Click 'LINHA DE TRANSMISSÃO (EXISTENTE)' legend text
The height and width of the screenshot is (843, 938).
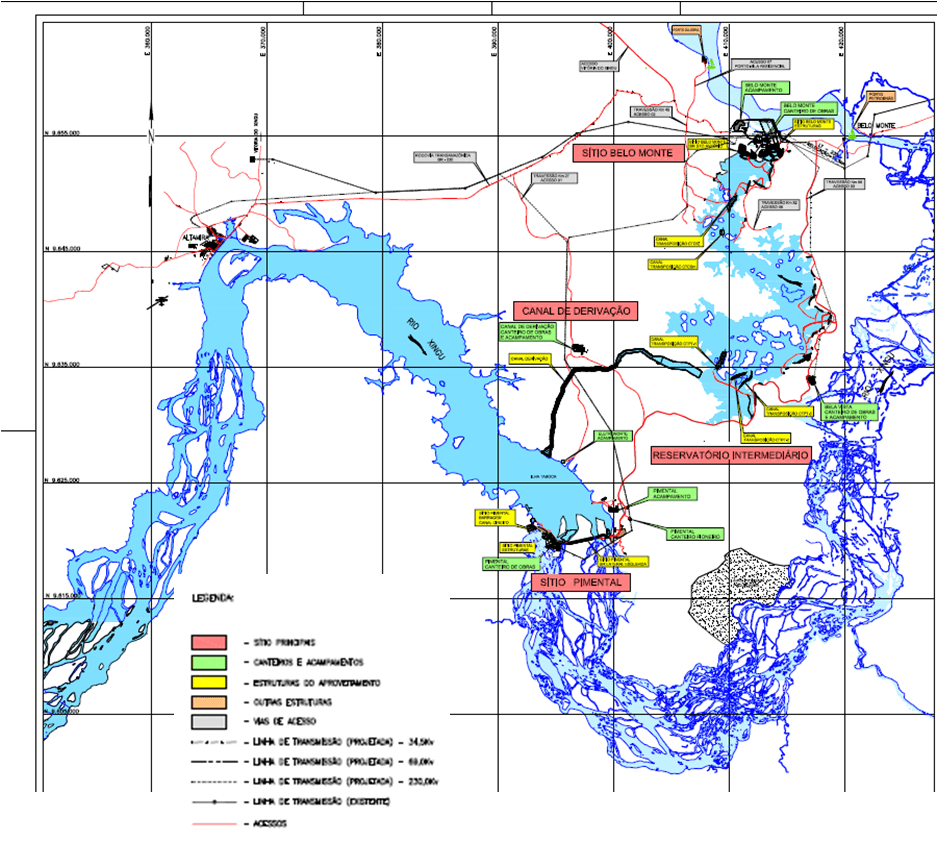point(321,802)
